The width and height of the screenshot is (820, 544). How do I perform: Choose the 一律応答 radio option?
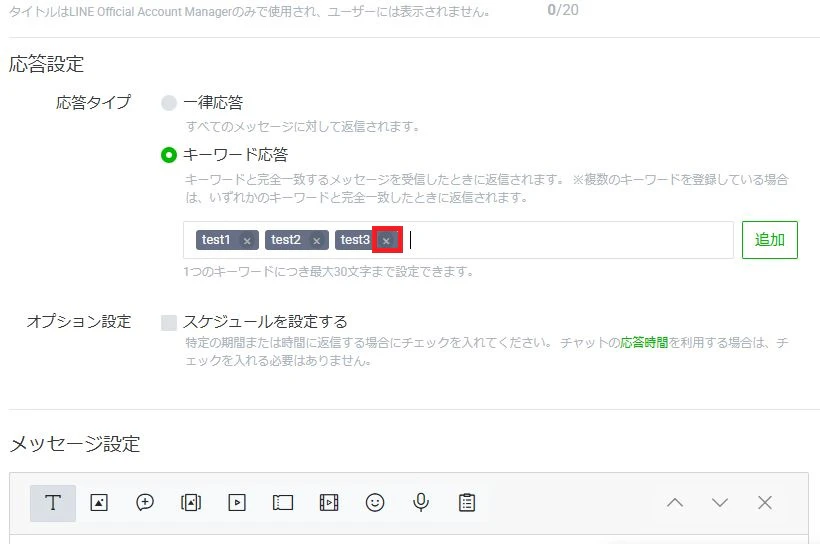click(x=169, y=103)
